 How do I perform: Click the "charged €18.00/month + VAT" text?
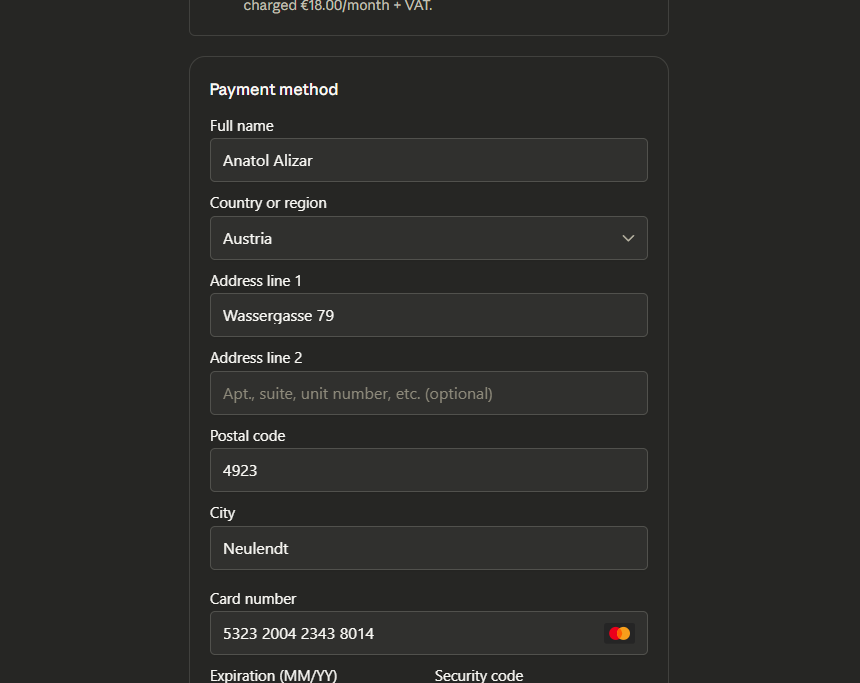coord(338,6)
